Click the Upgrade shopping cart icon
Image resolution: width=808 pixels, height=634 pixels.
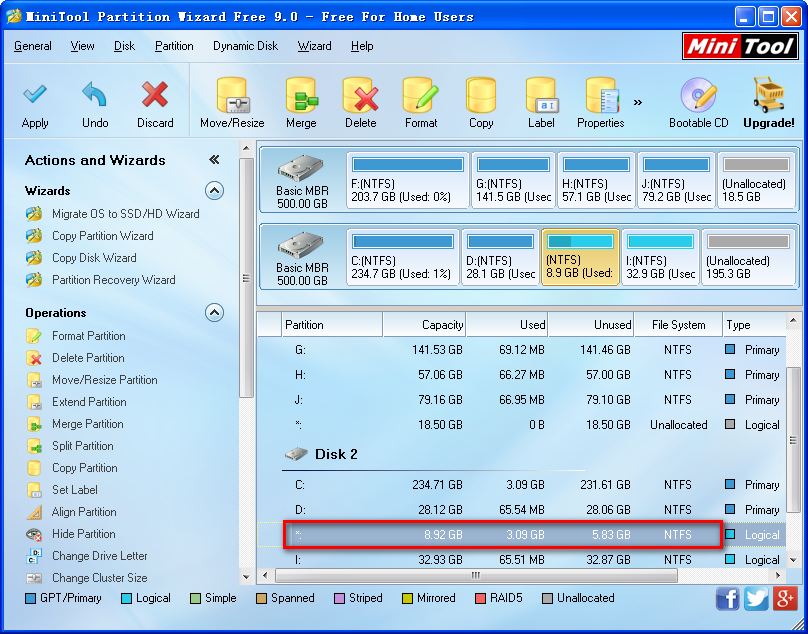click(x=768, y=95)
